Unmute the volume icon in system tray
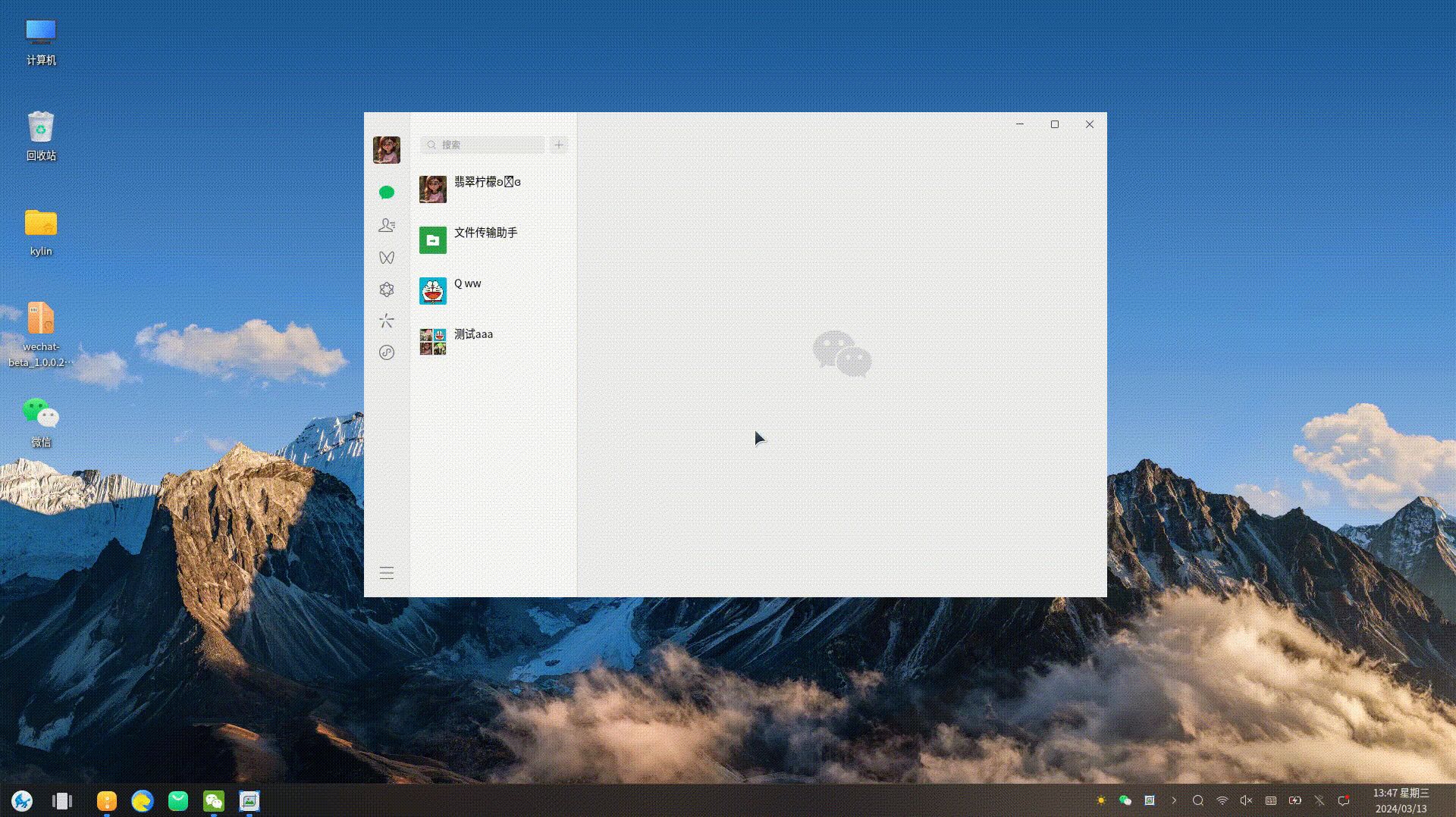Image resolution: width=1456 pixels, height=817 pixels. pos(1246,800)
